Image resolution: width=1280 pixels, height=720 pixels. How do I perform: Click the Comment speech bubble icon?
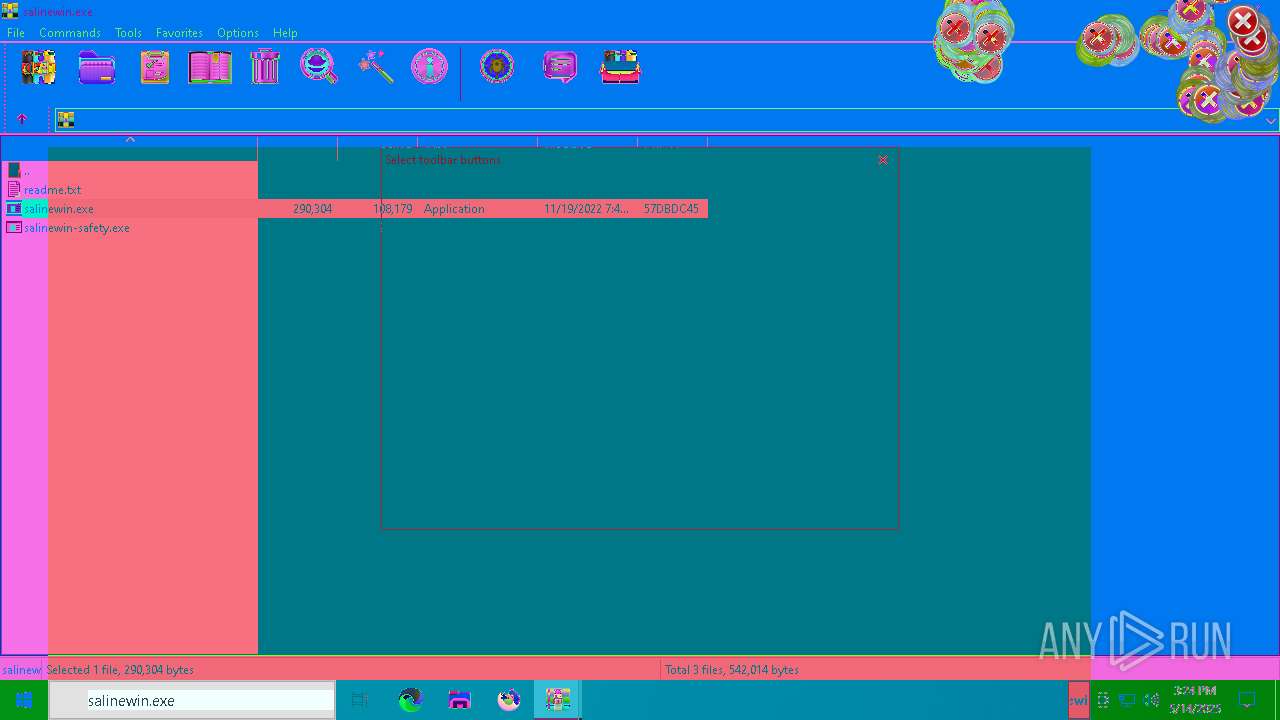[x=560, y=67]
